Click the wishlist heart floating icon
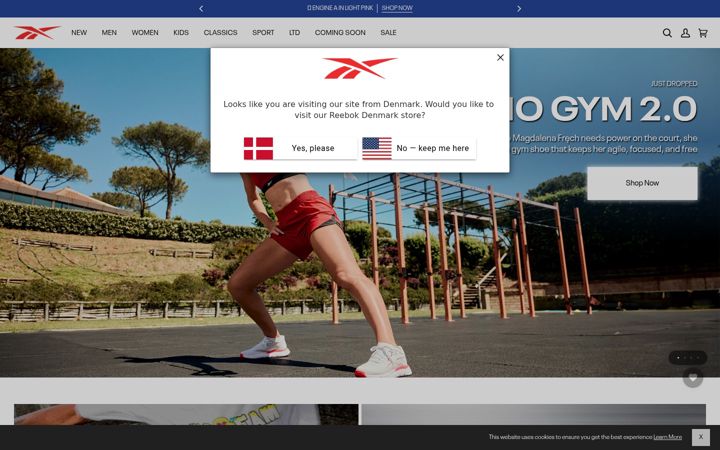Screen dimensions: 720x450 coord(692,378)
